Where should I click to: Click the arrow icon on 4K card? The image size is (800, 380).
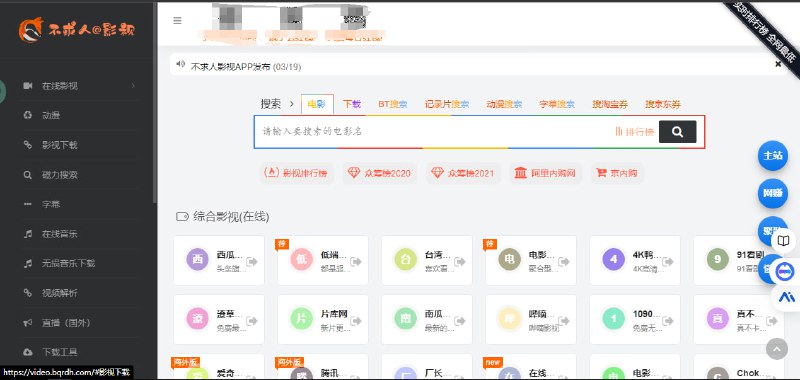tap(668, 261)
